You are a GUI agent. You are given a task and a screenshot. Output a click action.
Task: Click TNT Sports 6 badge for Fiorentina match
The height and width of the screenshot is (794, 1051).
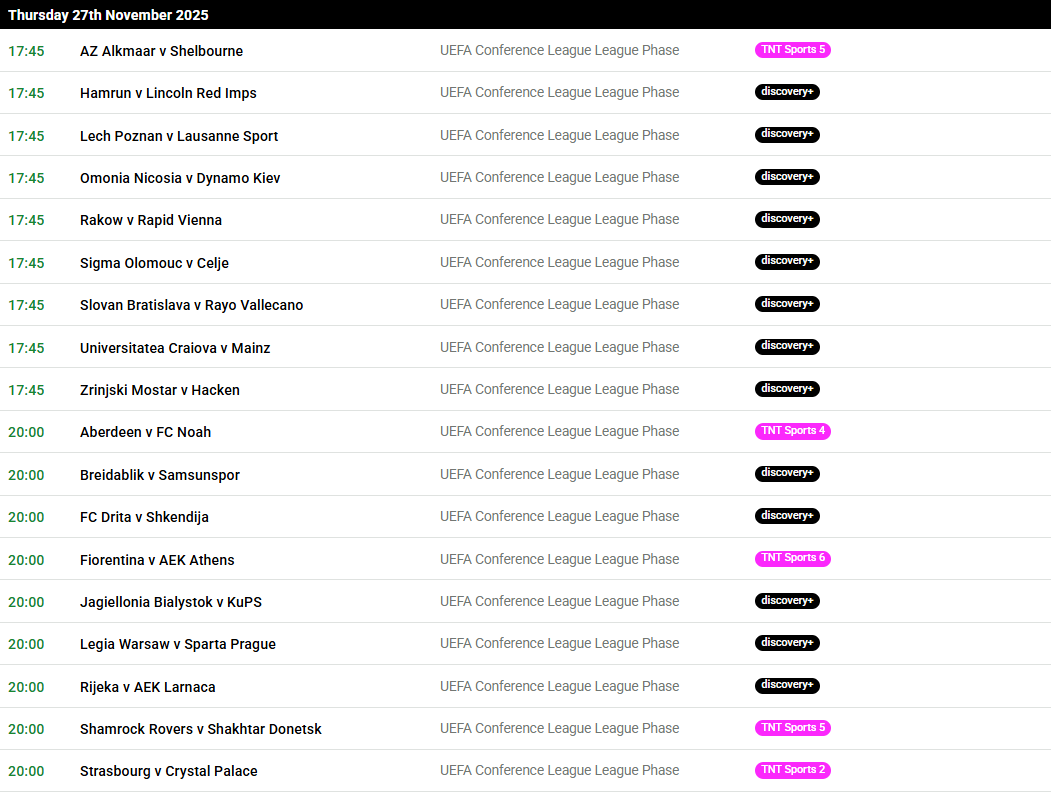pos(792,558)
